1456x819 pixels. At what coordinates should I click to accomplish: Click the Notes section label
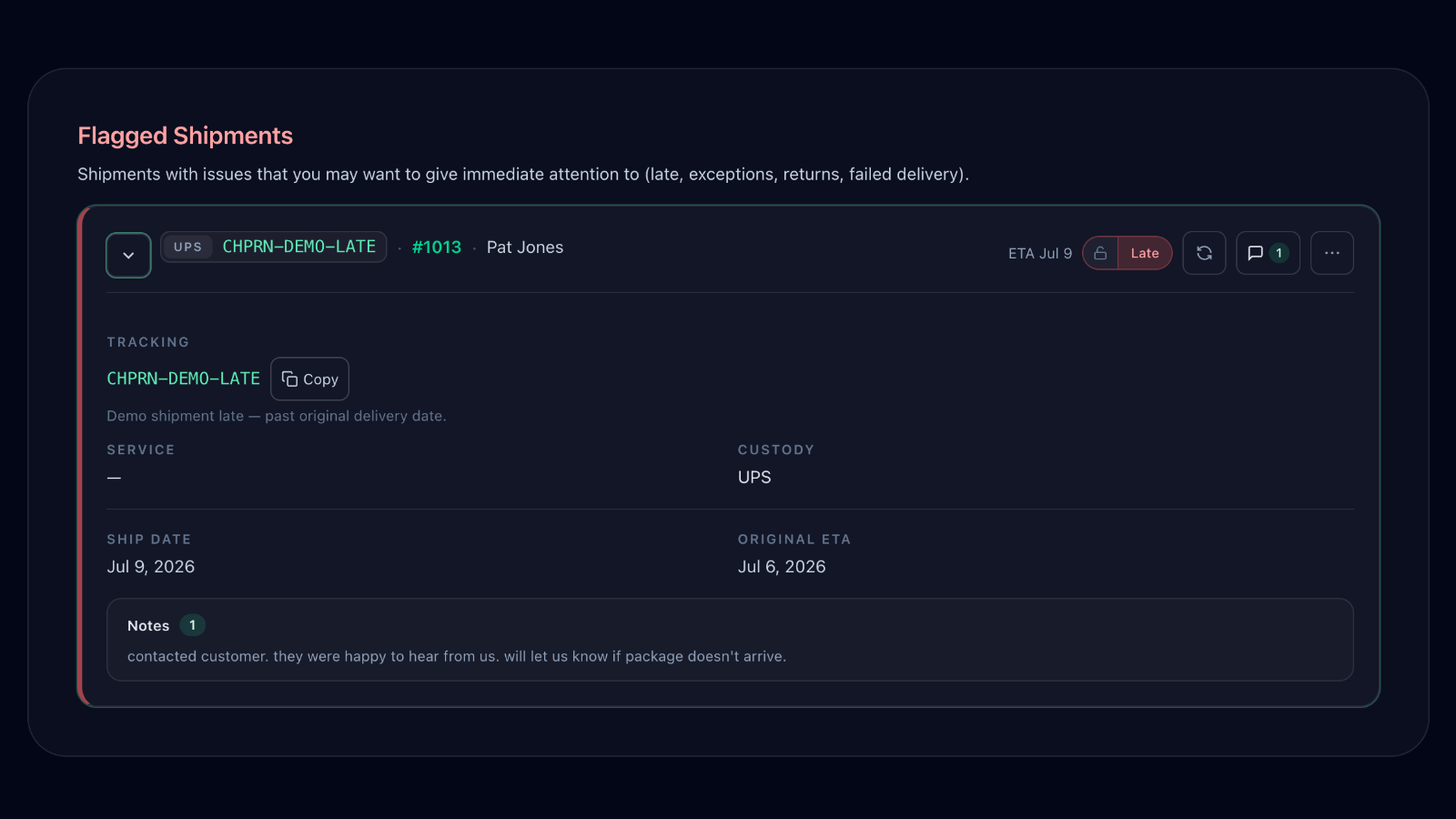coord(148,625)
